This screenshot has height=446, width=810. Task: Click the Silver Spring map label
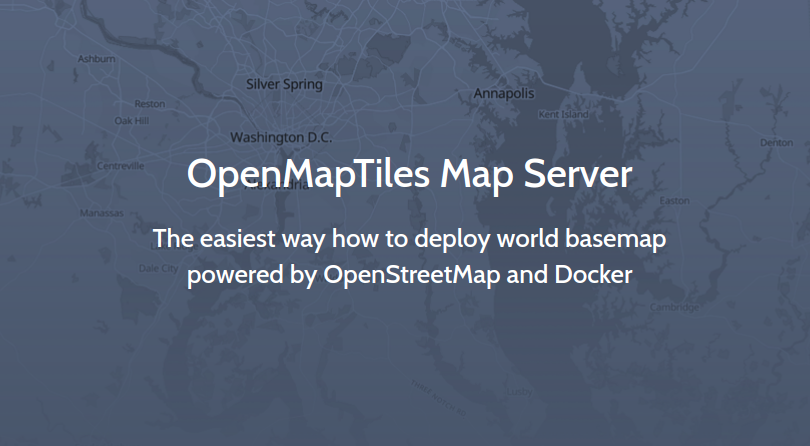click(284, 84)
